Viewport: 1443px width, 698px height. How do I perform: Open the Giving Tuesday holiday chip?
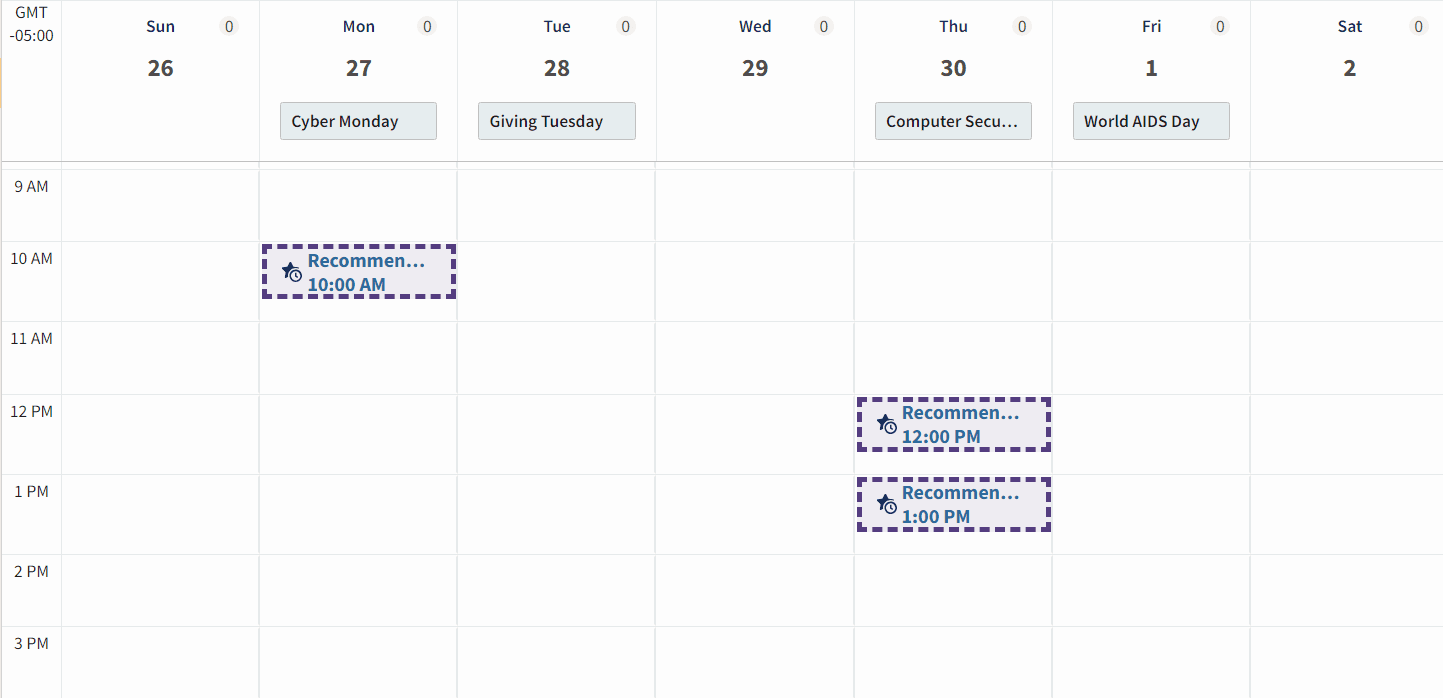556,120
